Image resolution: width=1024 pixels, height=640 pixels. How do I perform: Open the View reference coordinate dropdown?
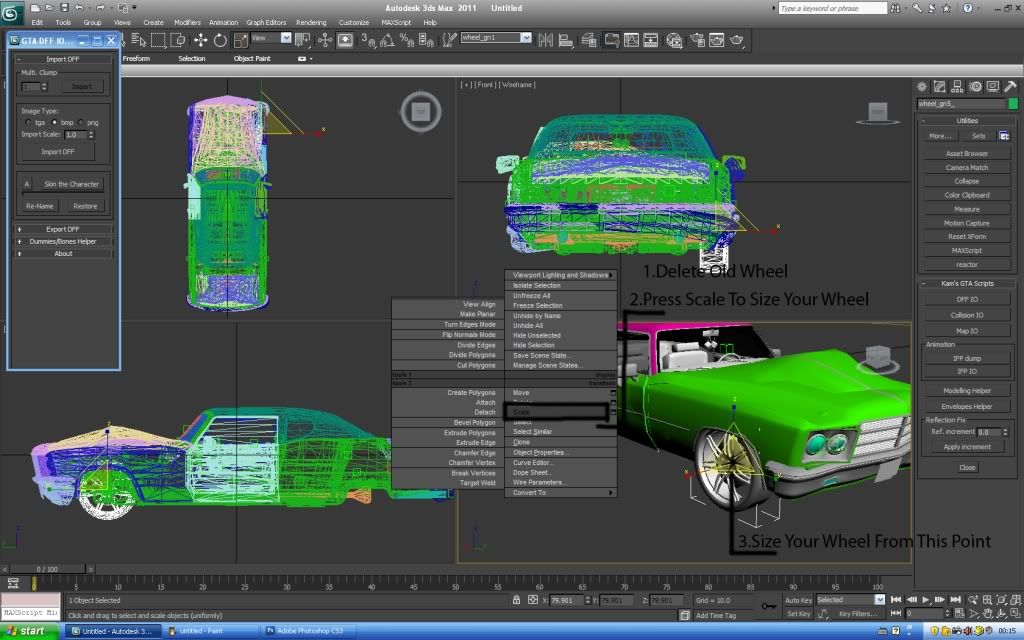[x=286, y=38]
